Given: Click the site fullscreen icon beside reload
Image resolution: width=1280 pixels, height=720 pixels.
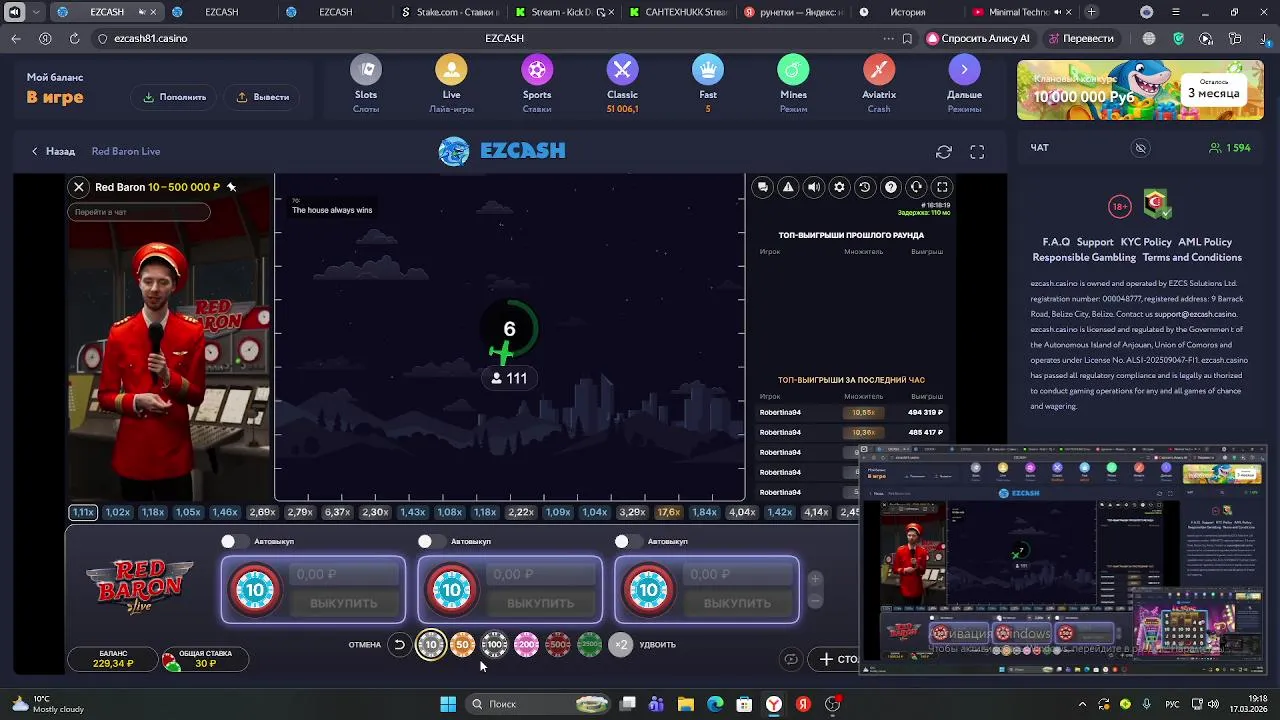Looking at the screenshot, I should click(x=977, y=152).
